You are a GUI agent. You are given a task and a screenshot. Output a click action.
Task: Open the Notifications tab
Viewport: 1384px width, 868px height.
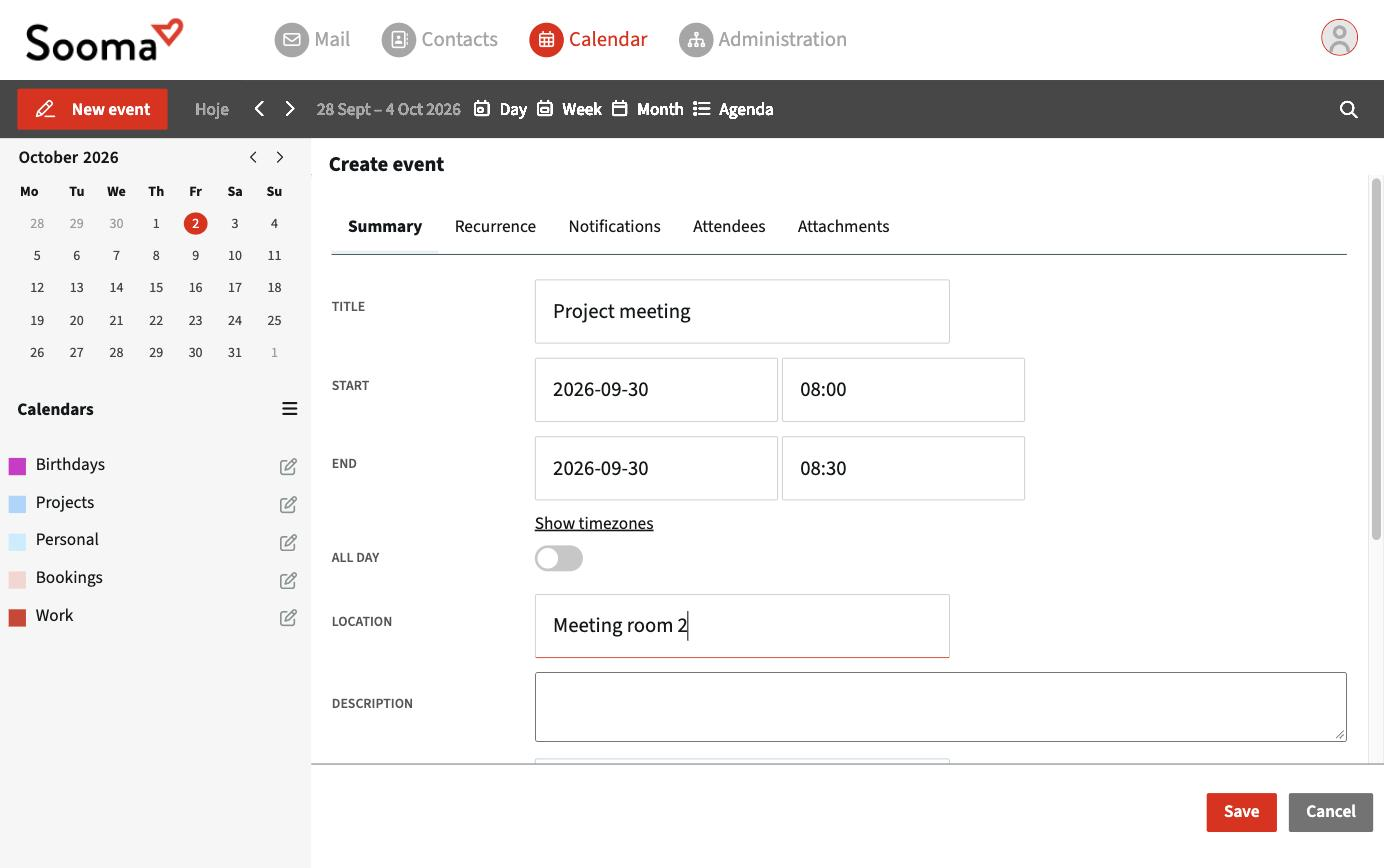614,226
